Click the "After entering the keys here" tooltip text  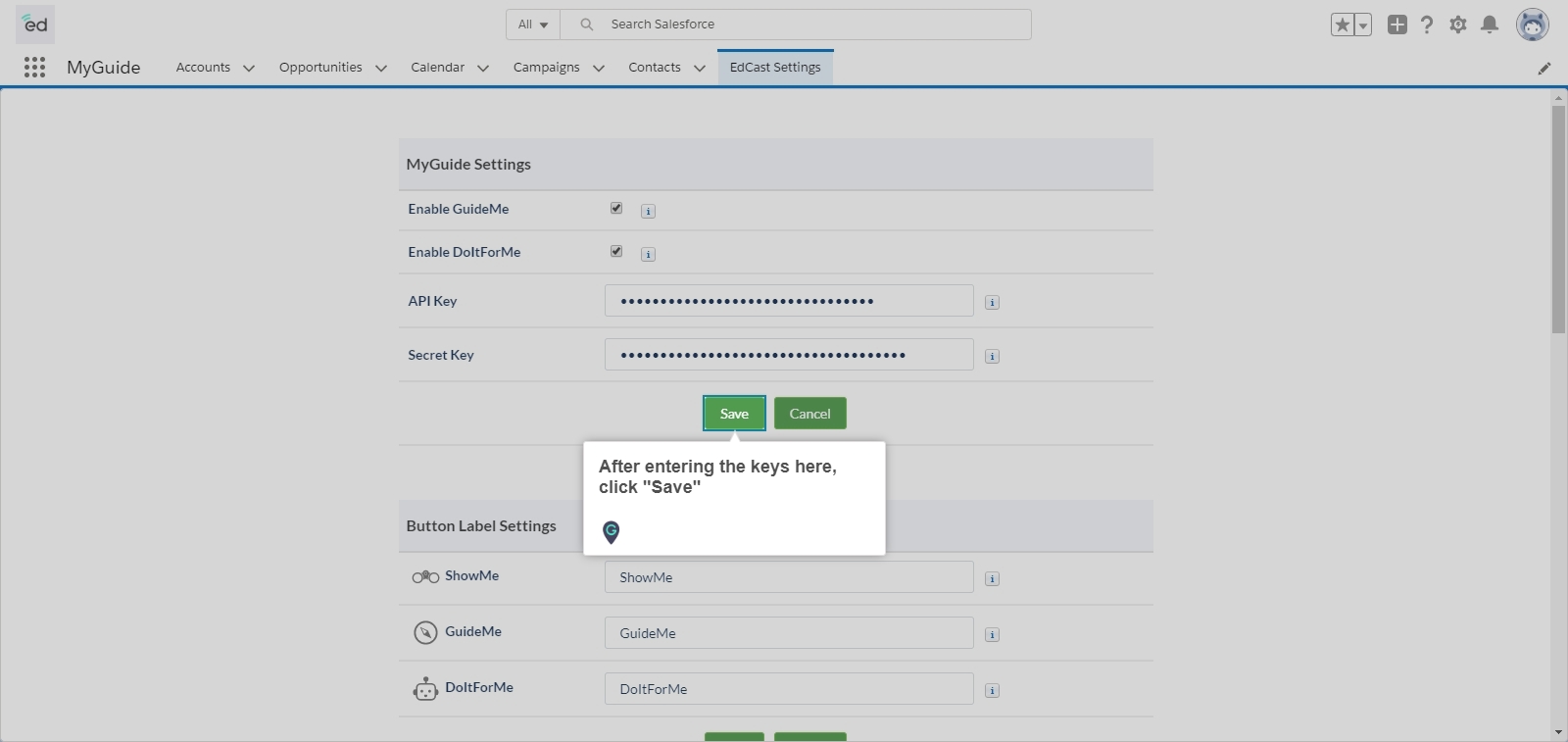click(x=718, y=476)
